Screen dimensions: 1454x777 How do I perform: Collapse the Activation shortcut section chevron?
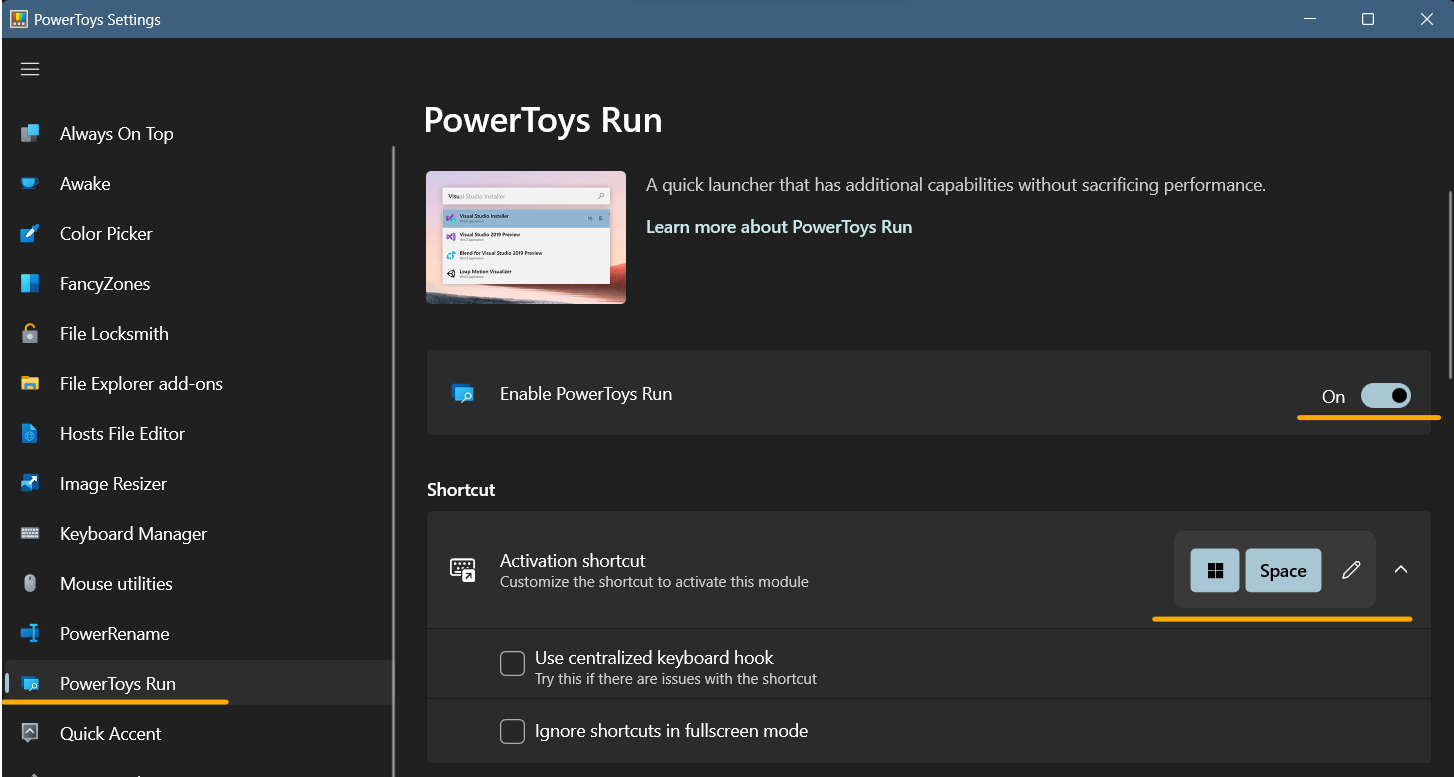(x=1401, y=569)
